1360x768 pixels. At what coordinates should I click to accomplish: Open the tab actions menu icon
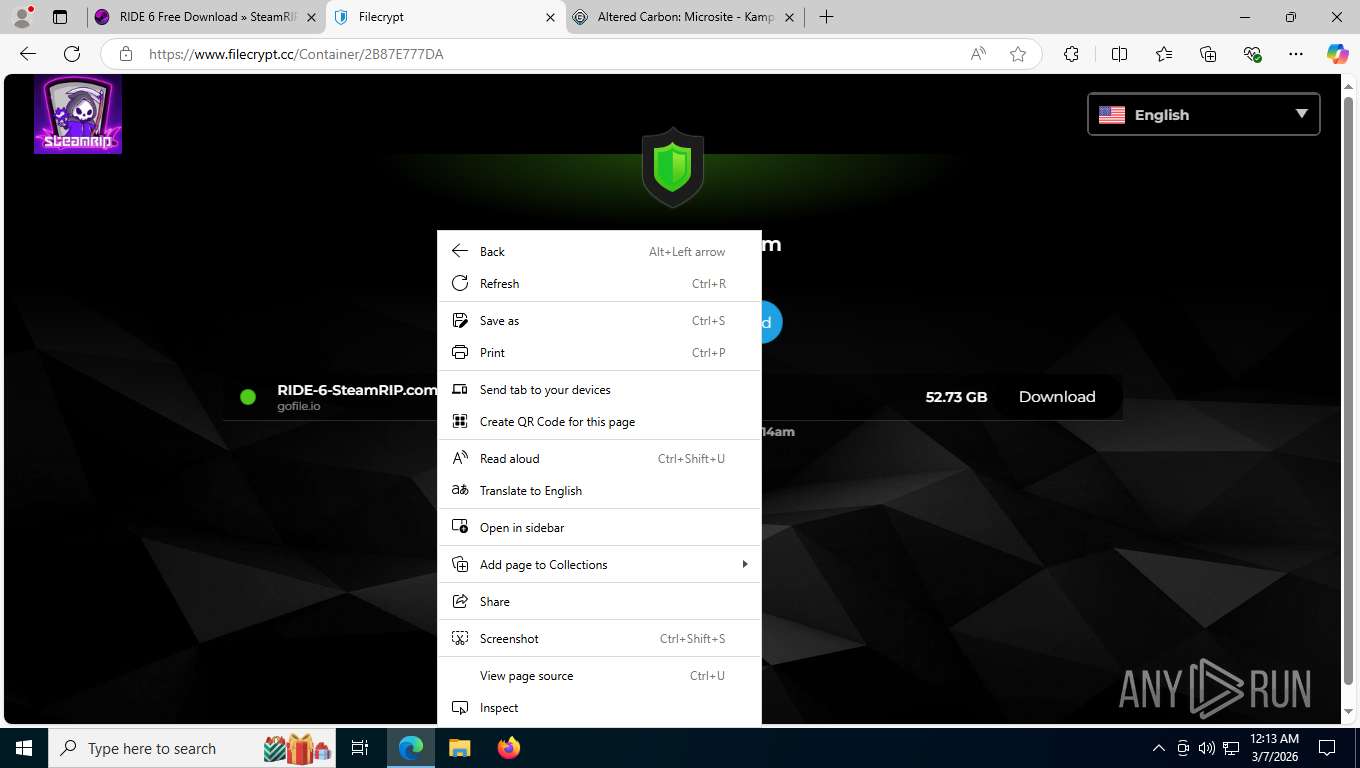pyautogui.click(x=60, y=17)
